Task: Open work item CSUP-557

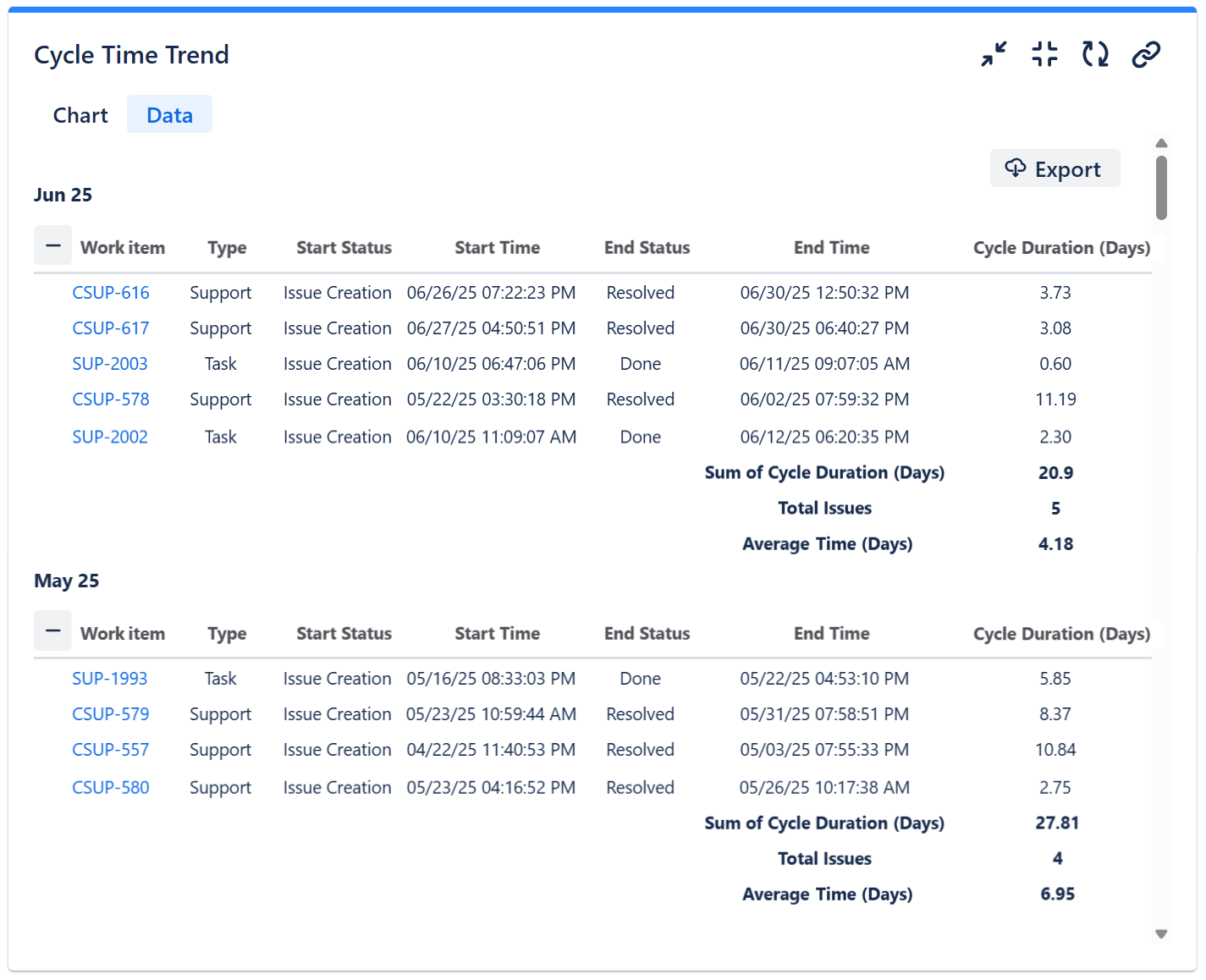Action: pos(110,749)
